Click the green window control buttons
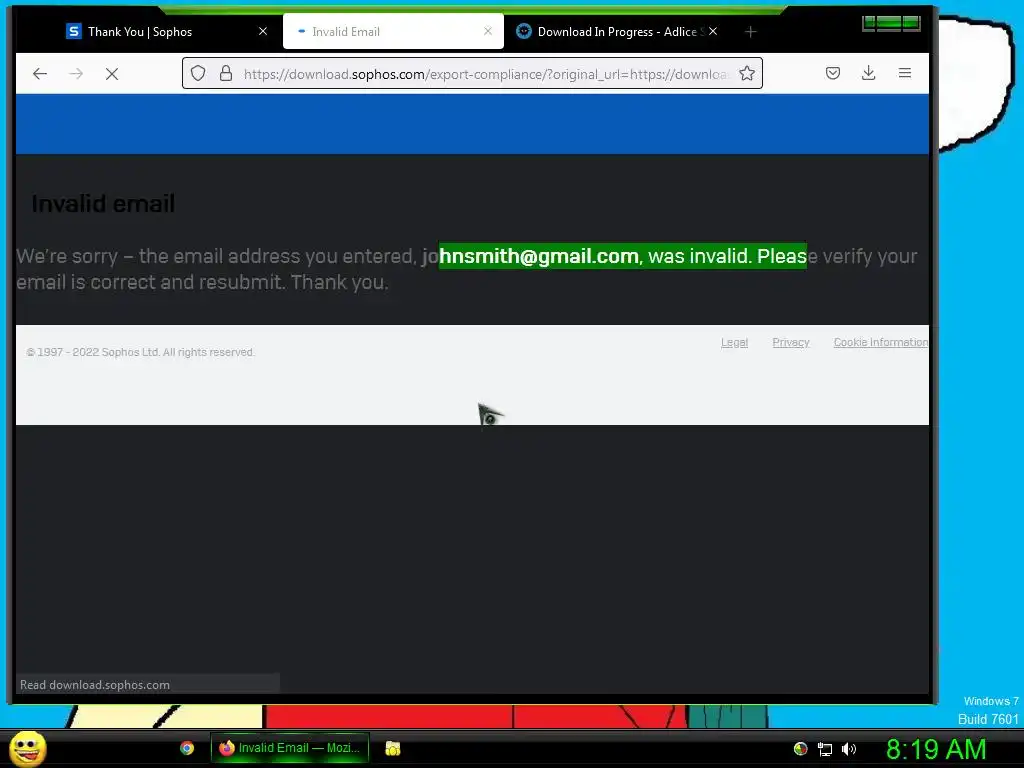The height and width of the screenshot is (768, 1024). pos(891,23)
